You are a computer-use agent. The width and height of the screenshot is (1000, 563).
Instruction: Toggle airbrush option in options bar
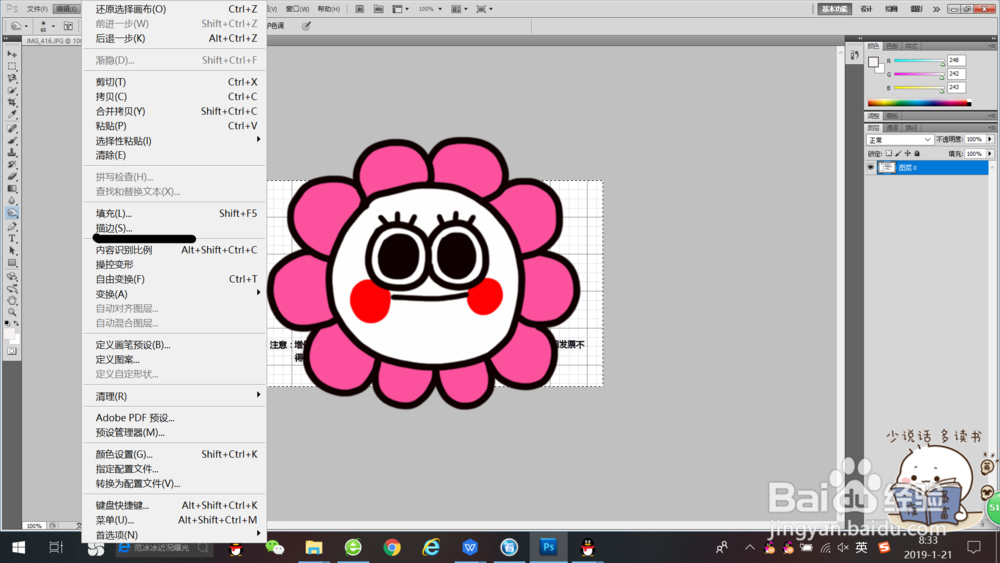coord(306,26)
